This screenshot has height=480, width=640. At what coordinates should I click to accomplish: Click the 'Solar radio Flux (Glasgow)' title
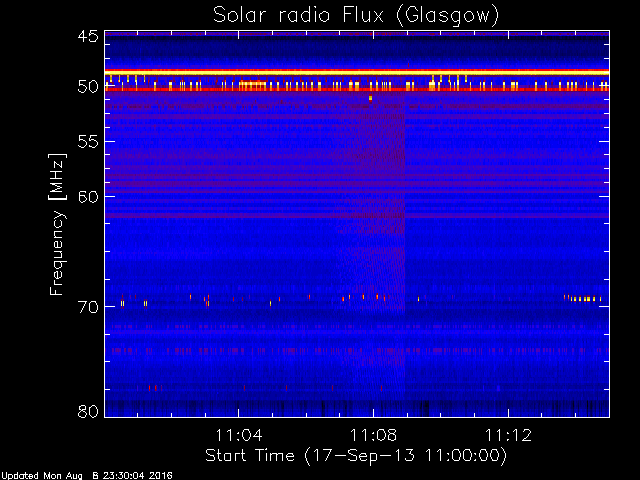click(356, 15)
